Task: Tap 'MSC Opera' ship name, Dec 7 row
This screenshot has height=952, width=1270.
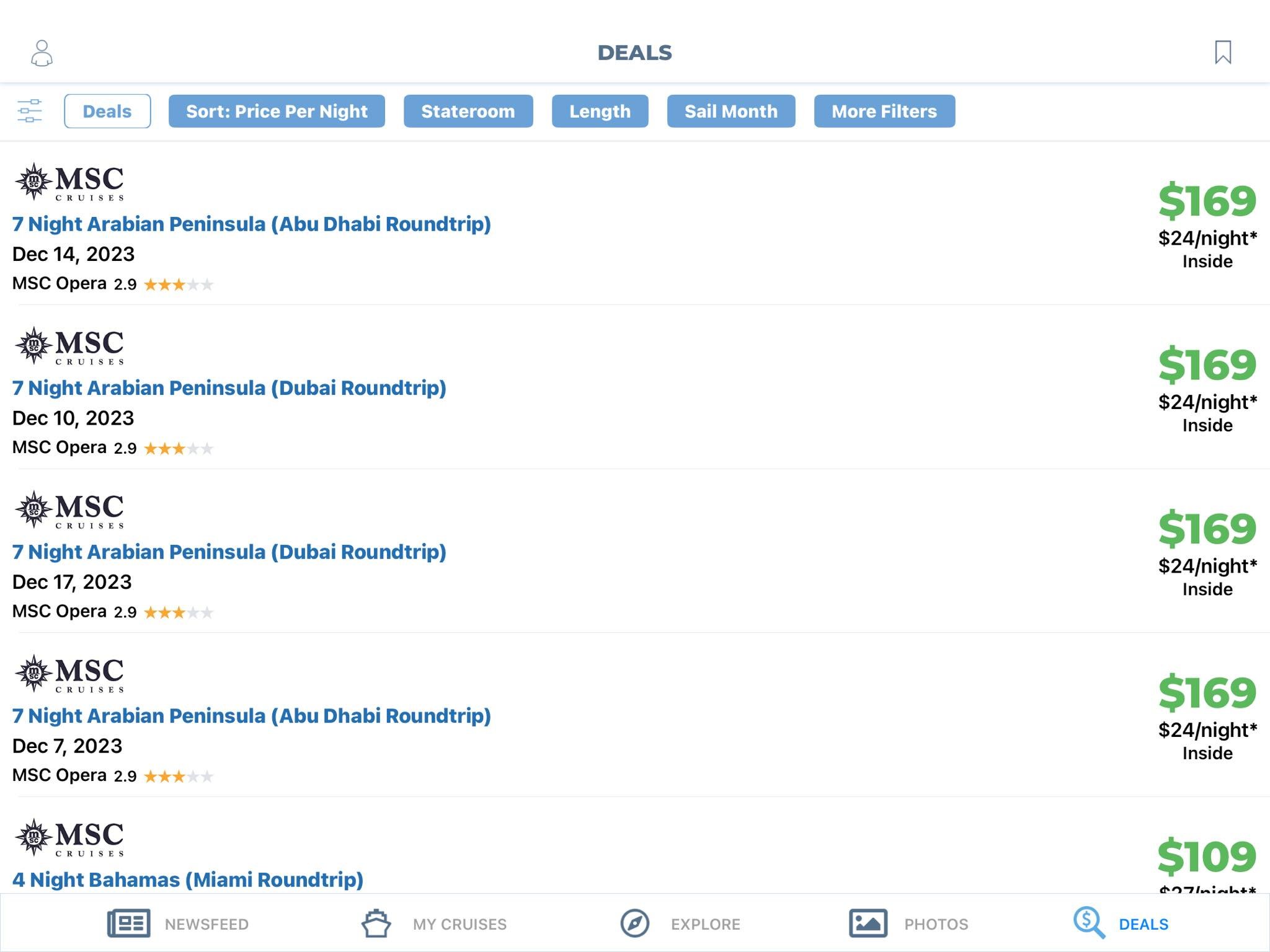Action: click(60, 775)
